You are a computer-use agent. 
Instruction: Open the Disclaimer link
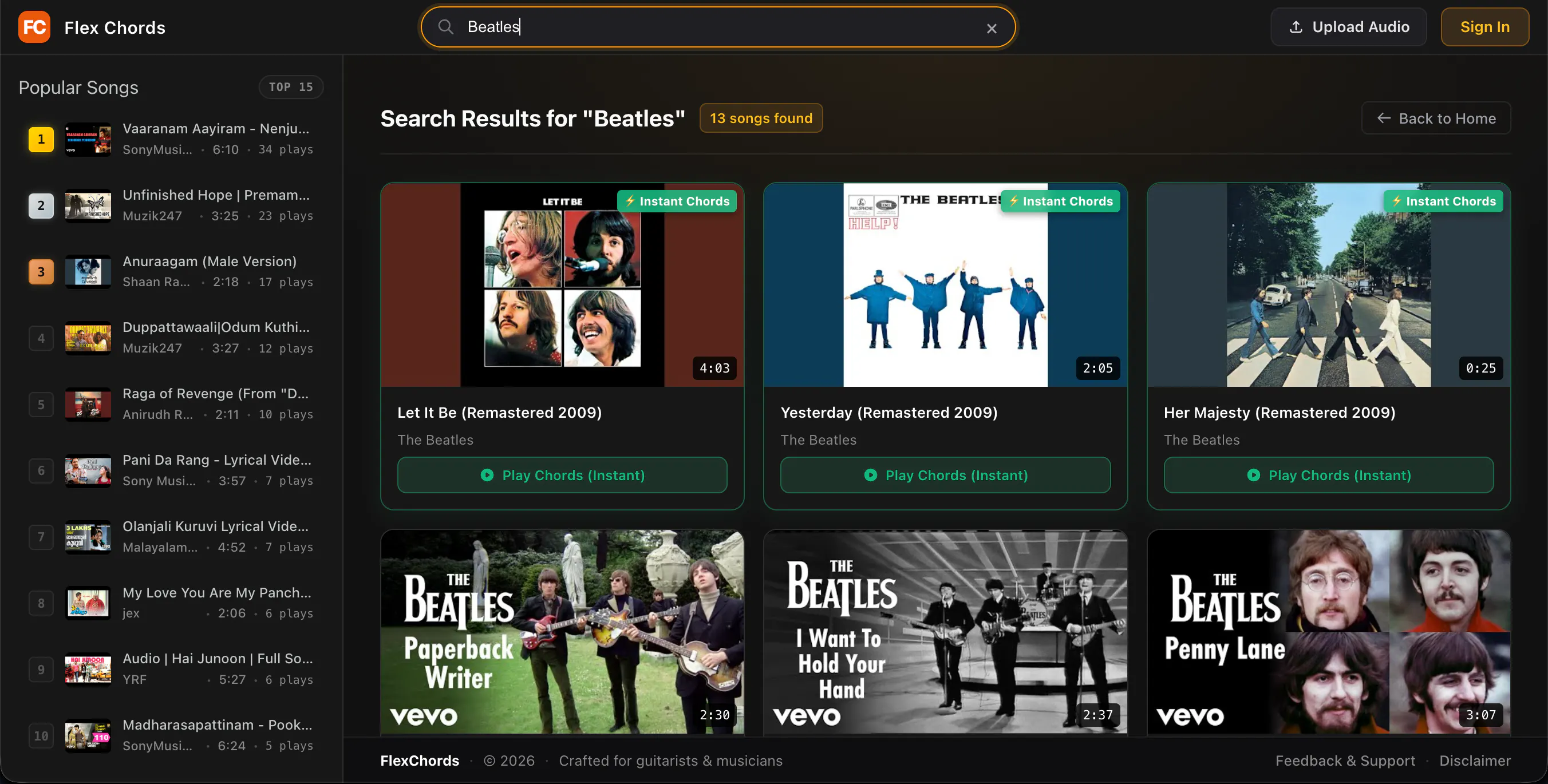[x=1475, y=761]
